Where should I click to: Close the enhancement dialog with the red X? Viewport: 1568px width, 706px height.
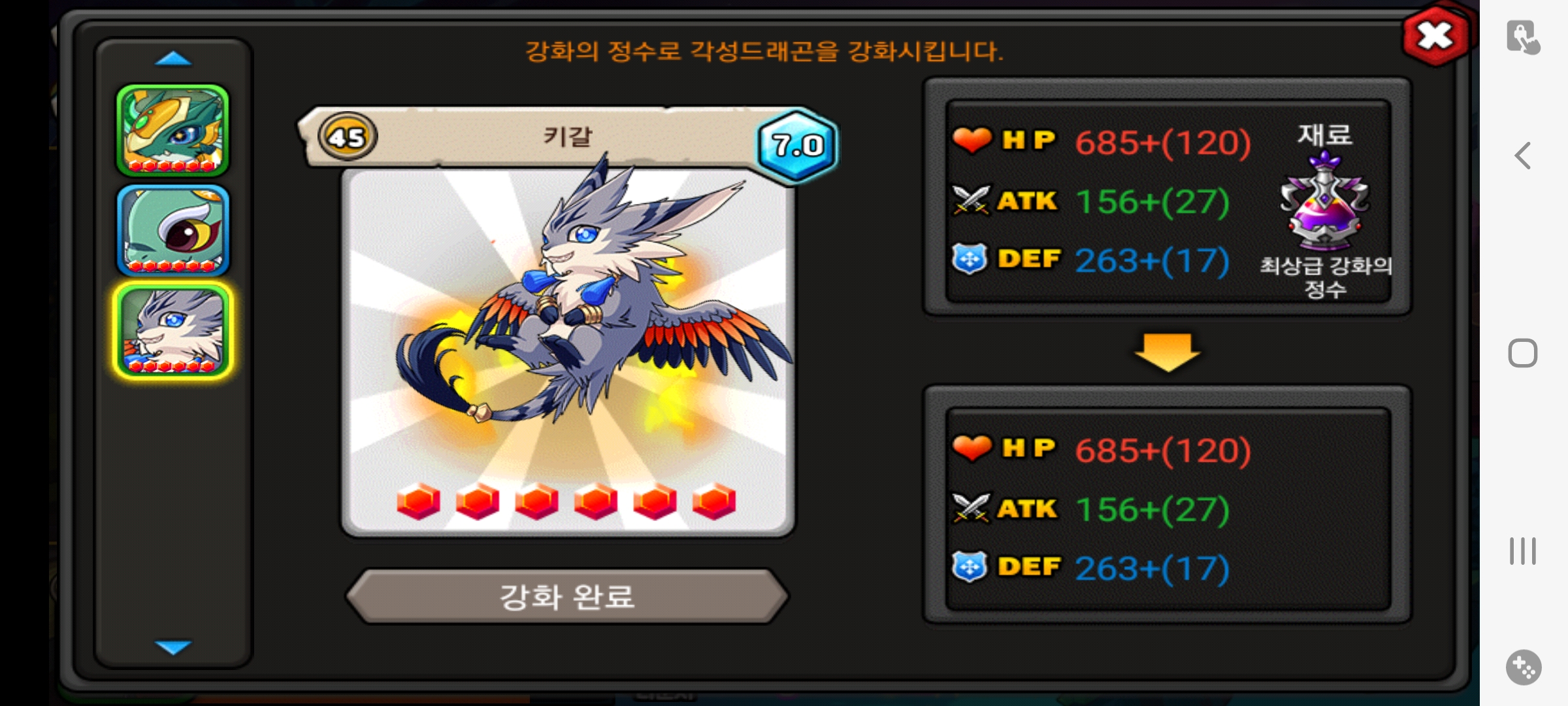tap(1435, 36)
